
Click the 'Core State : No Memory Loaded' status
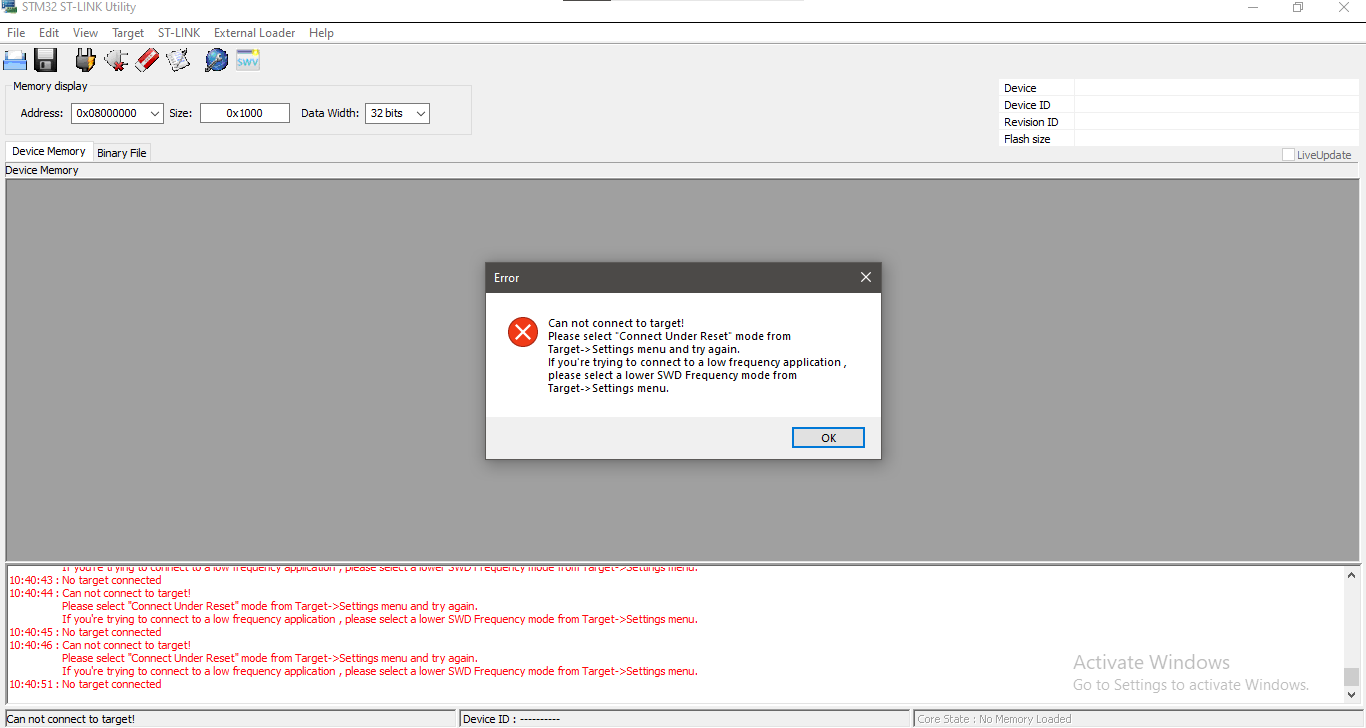coord(994,719)
